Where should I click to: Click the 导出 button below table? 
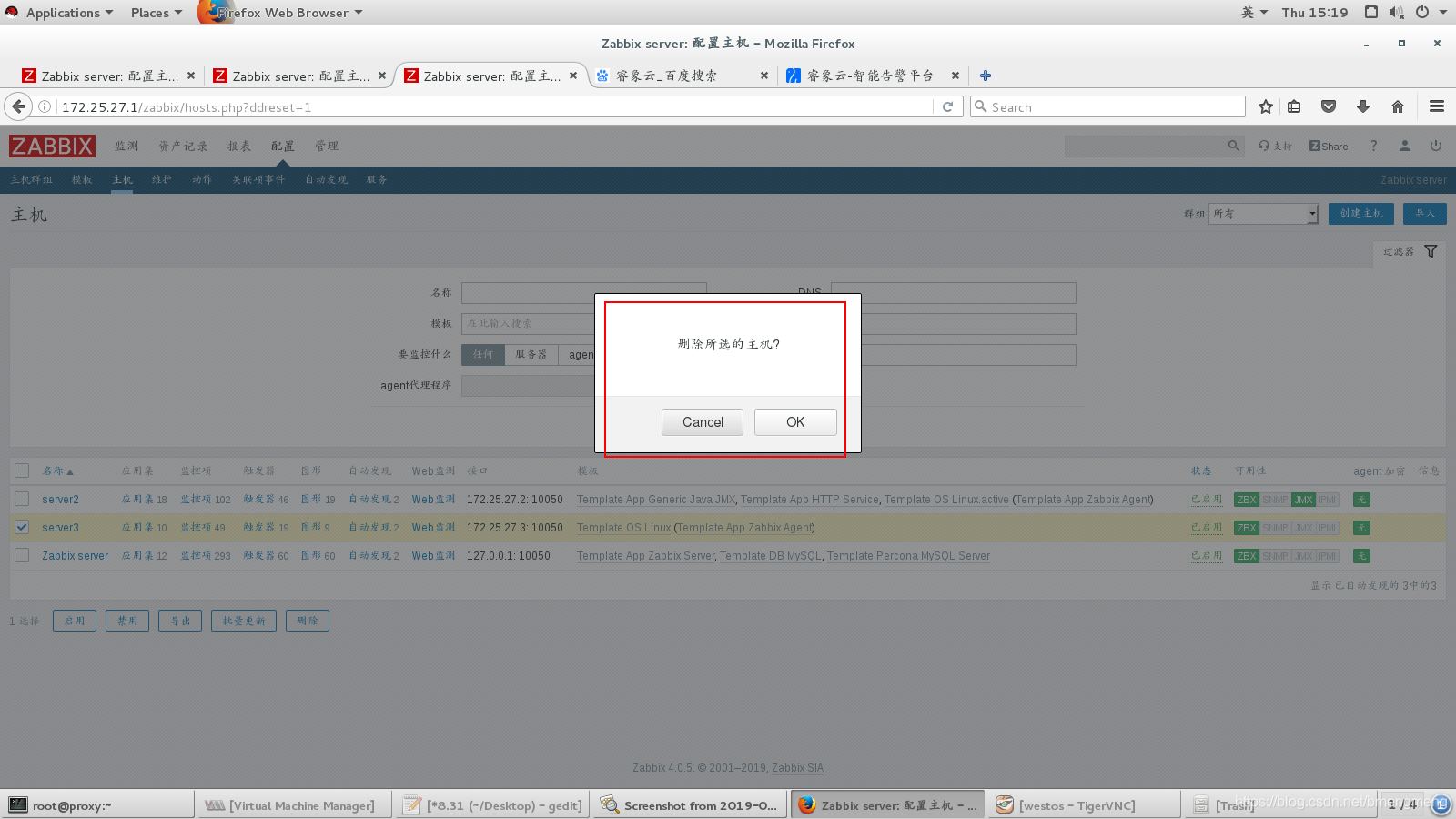coord(180,621)
